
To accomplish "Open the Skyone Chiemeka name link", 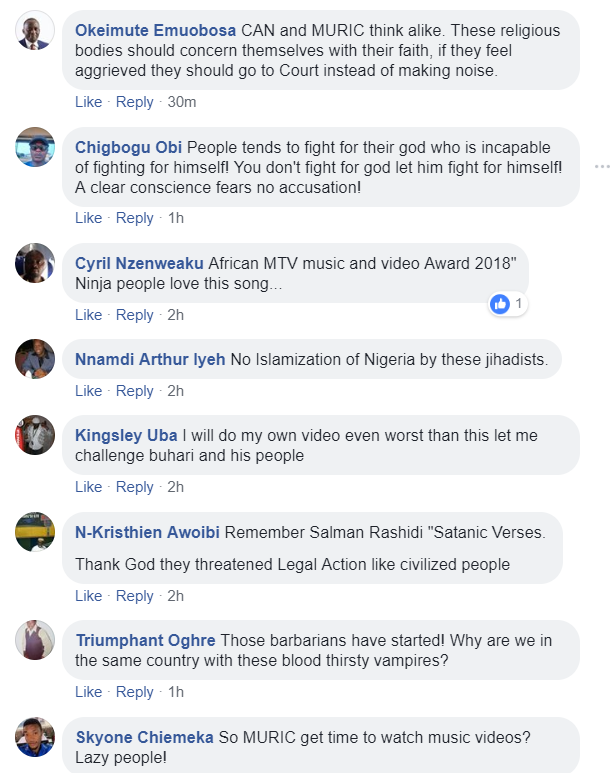I will 144,737.
